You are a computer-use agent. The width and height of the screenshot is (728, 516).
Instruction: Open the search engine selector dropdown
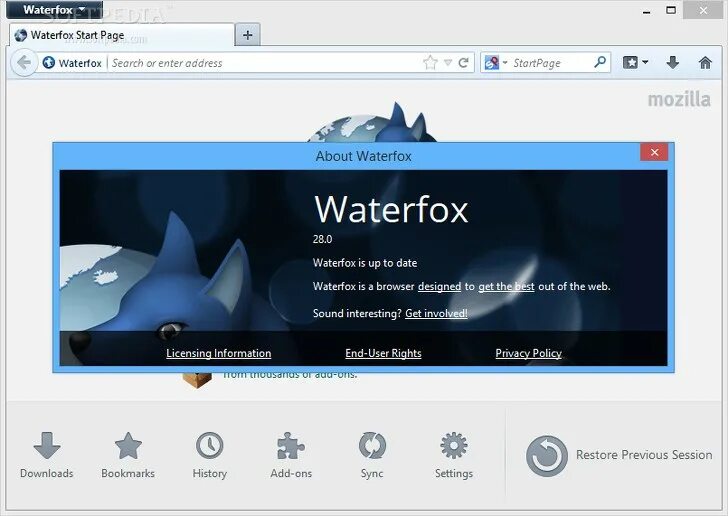pos(496,62)
